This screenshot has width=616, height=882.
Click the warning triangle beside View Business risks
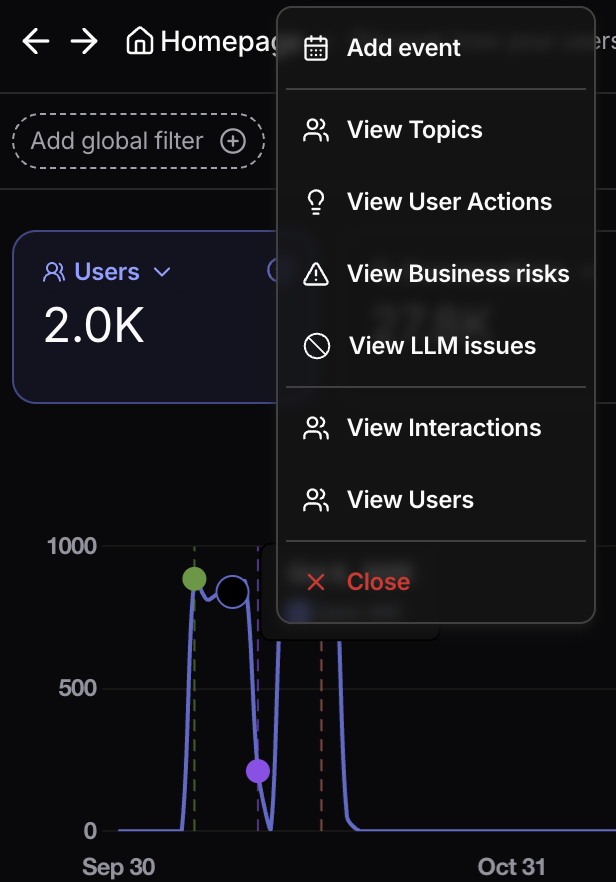point(316,274)
